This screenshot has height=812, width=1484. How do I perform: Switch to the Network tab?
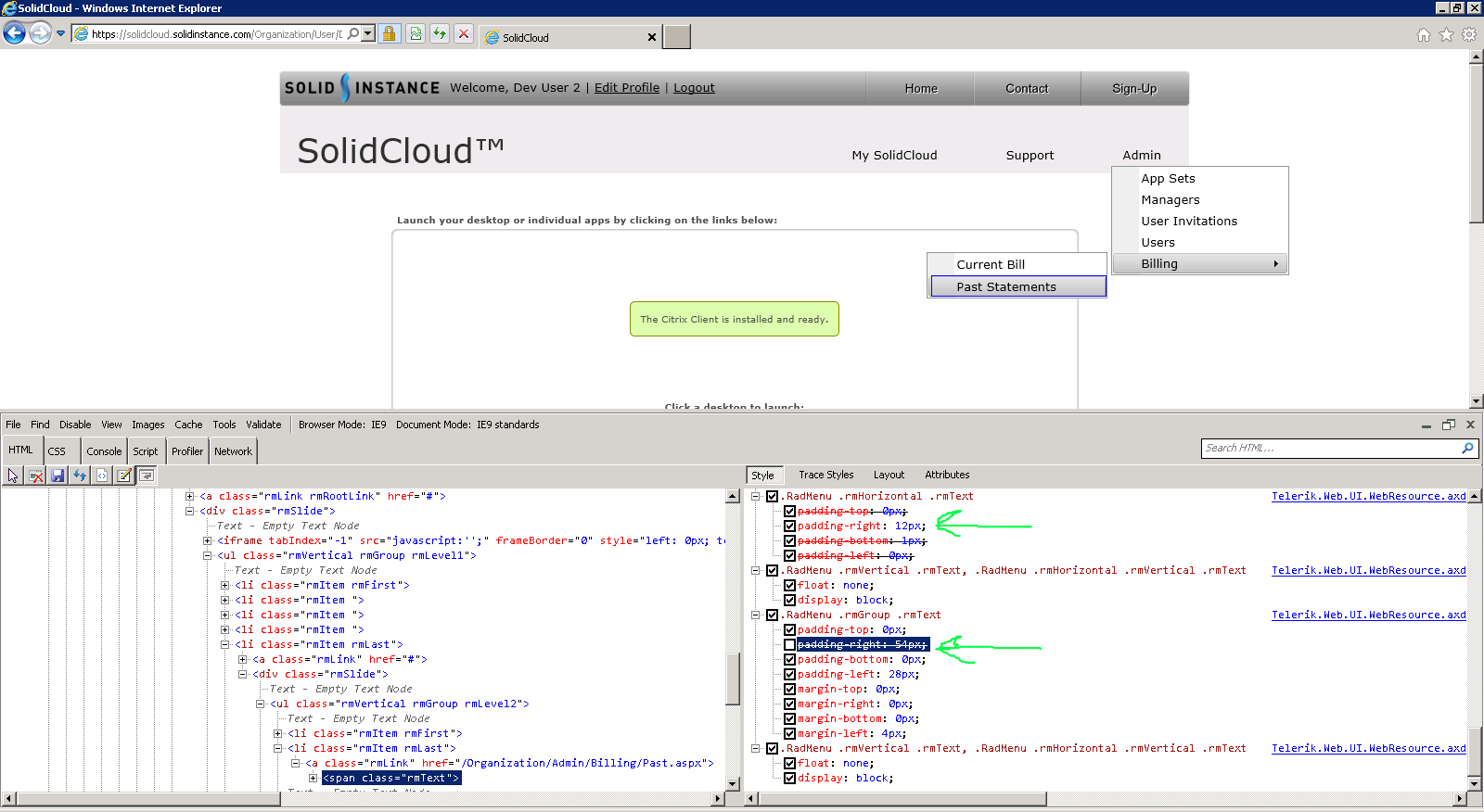click(233, 451)
